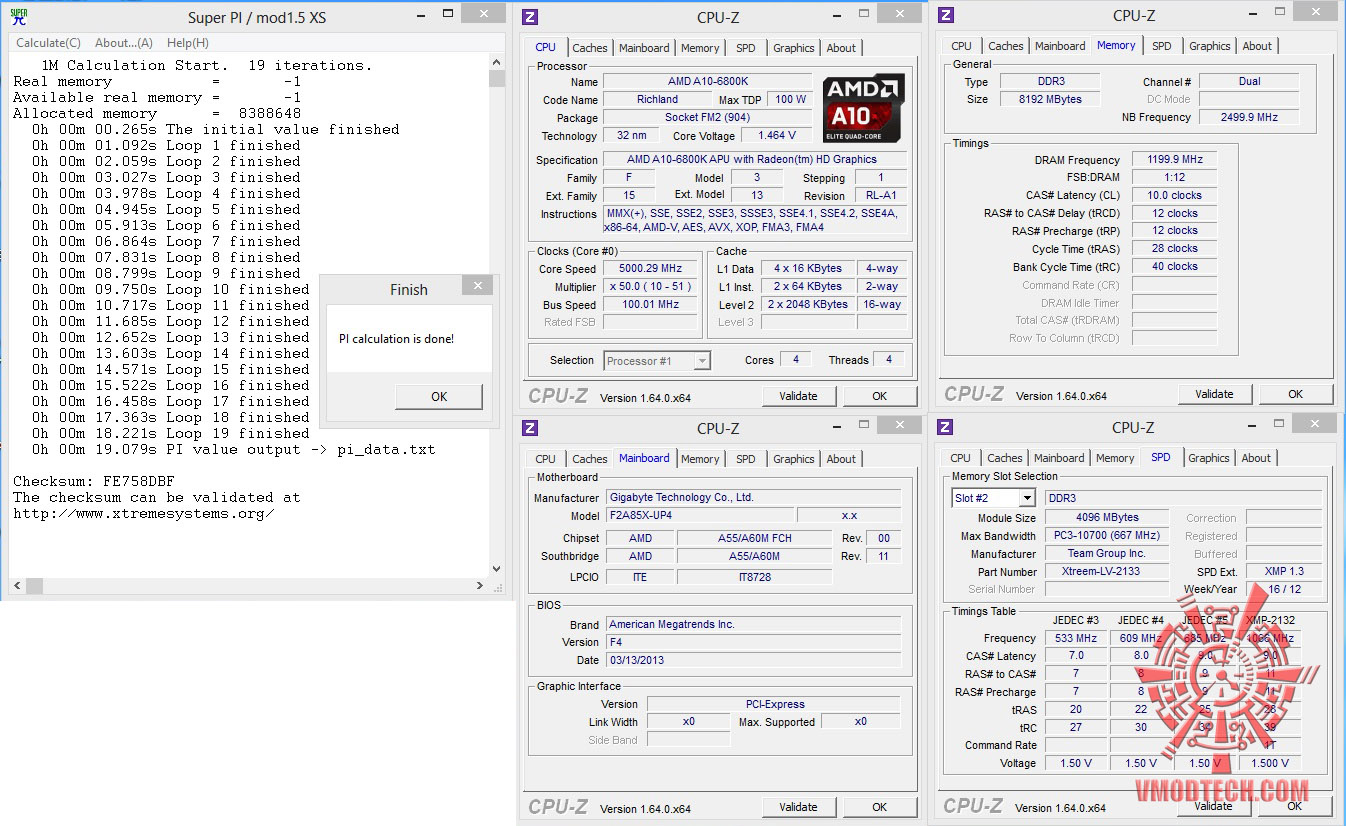Click the Super PI scrollbar down arrow
Viewport: 1346px width, 826px height.
pyautogui.click(x=497, y=569)
